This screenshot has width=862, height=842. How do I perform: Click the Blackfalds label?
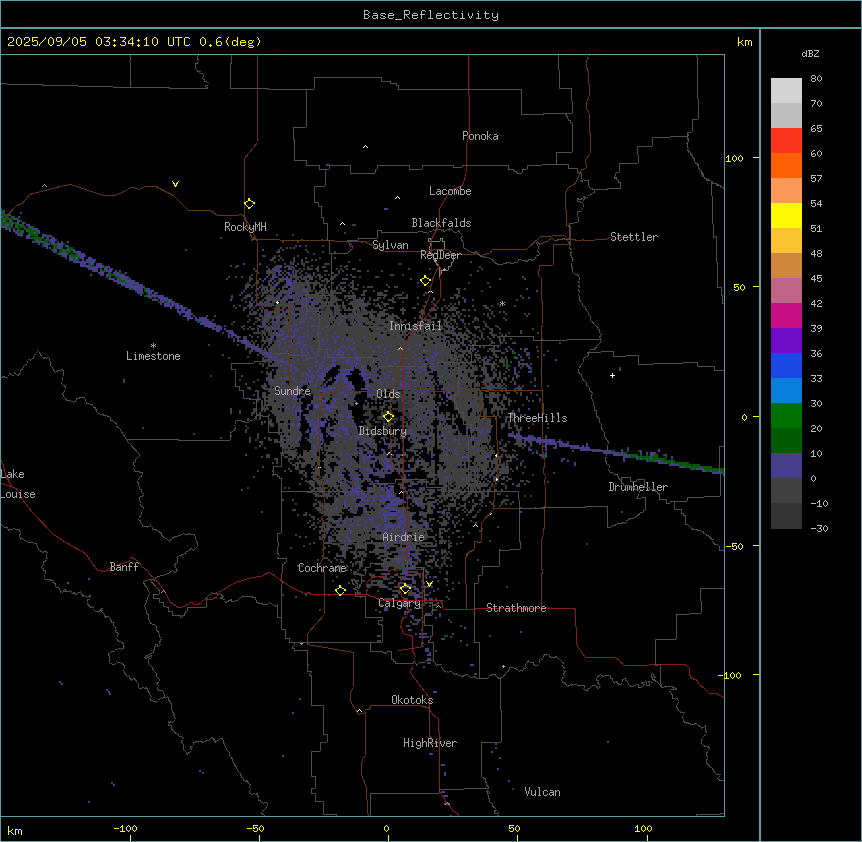coord(441,223)
